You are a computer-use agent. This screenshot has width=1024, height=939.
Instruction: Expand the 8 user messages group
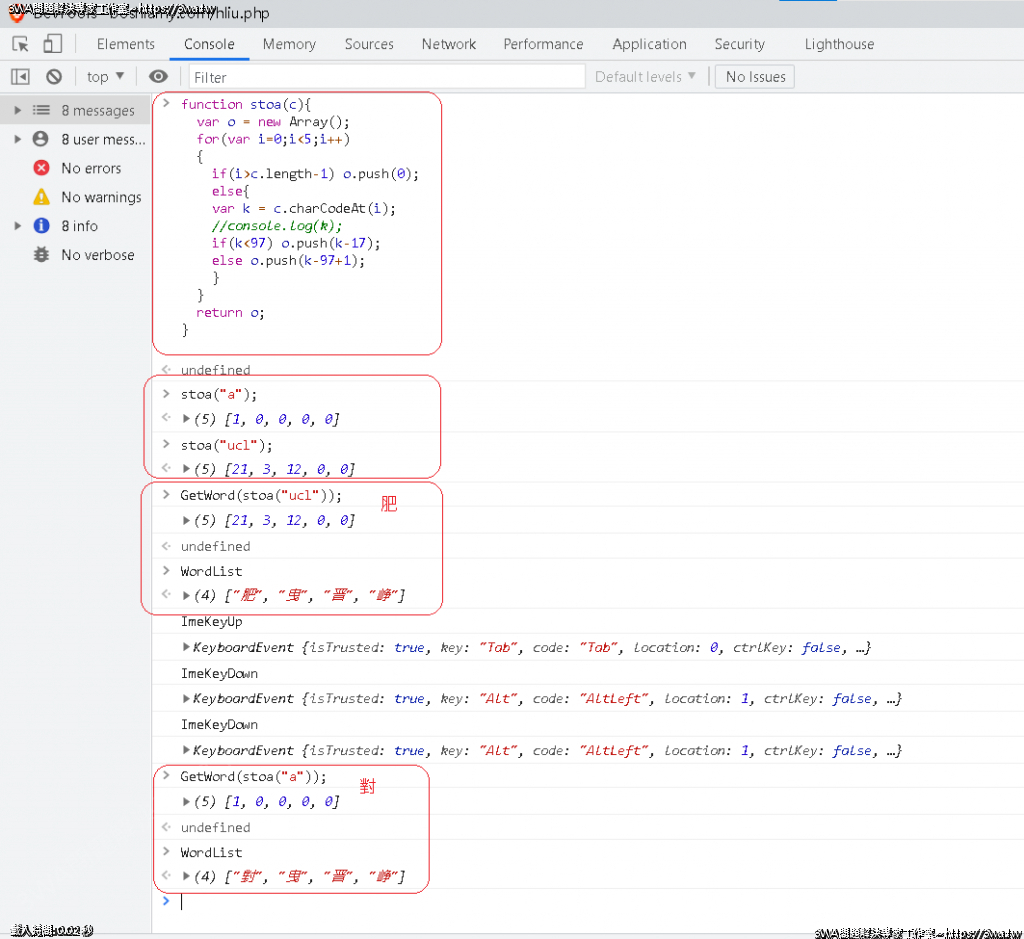pyautogui.click(x=17, y=139)
